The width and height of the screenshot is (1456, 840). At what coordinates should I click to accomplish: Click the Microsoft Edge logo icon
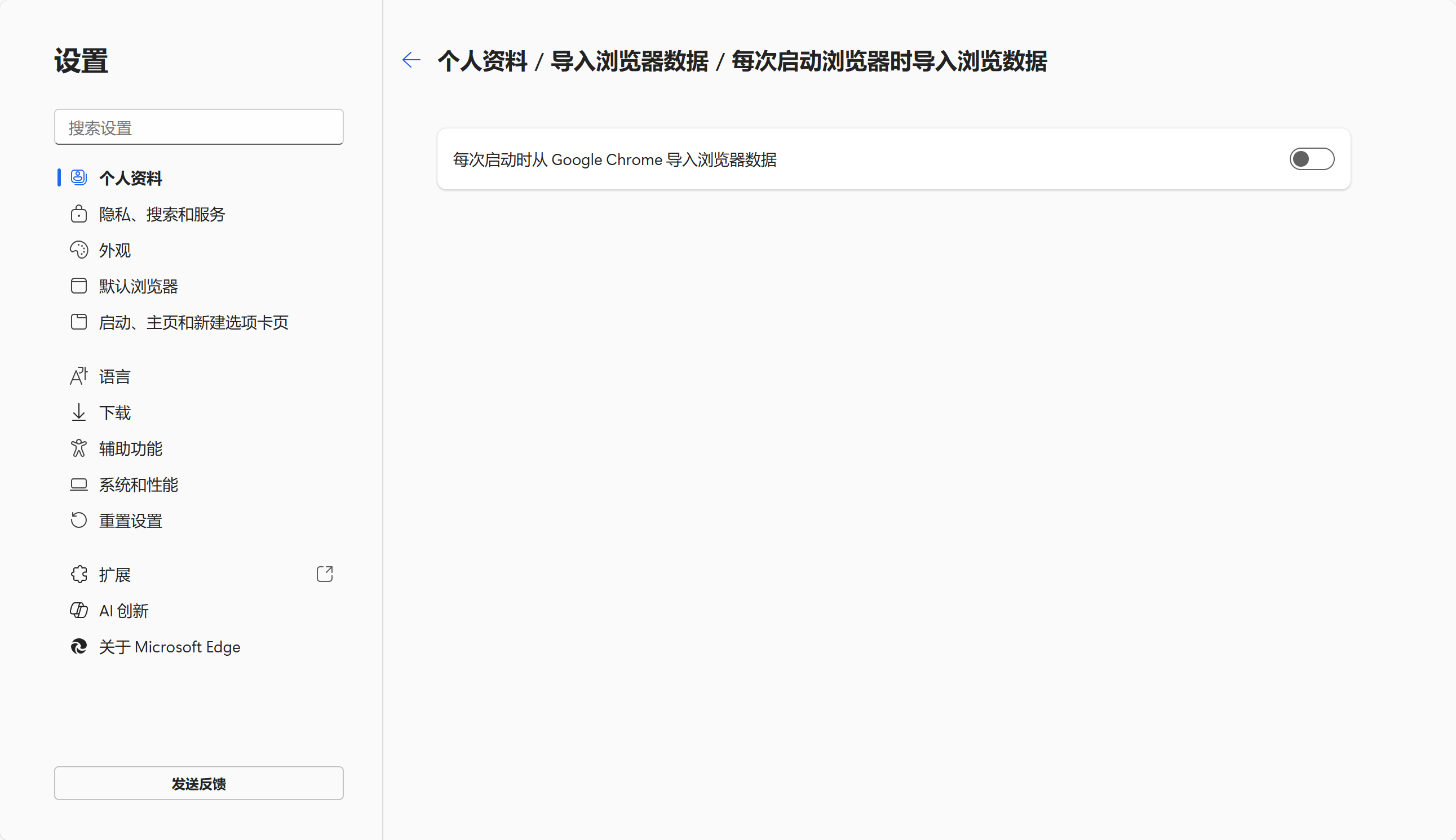tap(79, 647)
